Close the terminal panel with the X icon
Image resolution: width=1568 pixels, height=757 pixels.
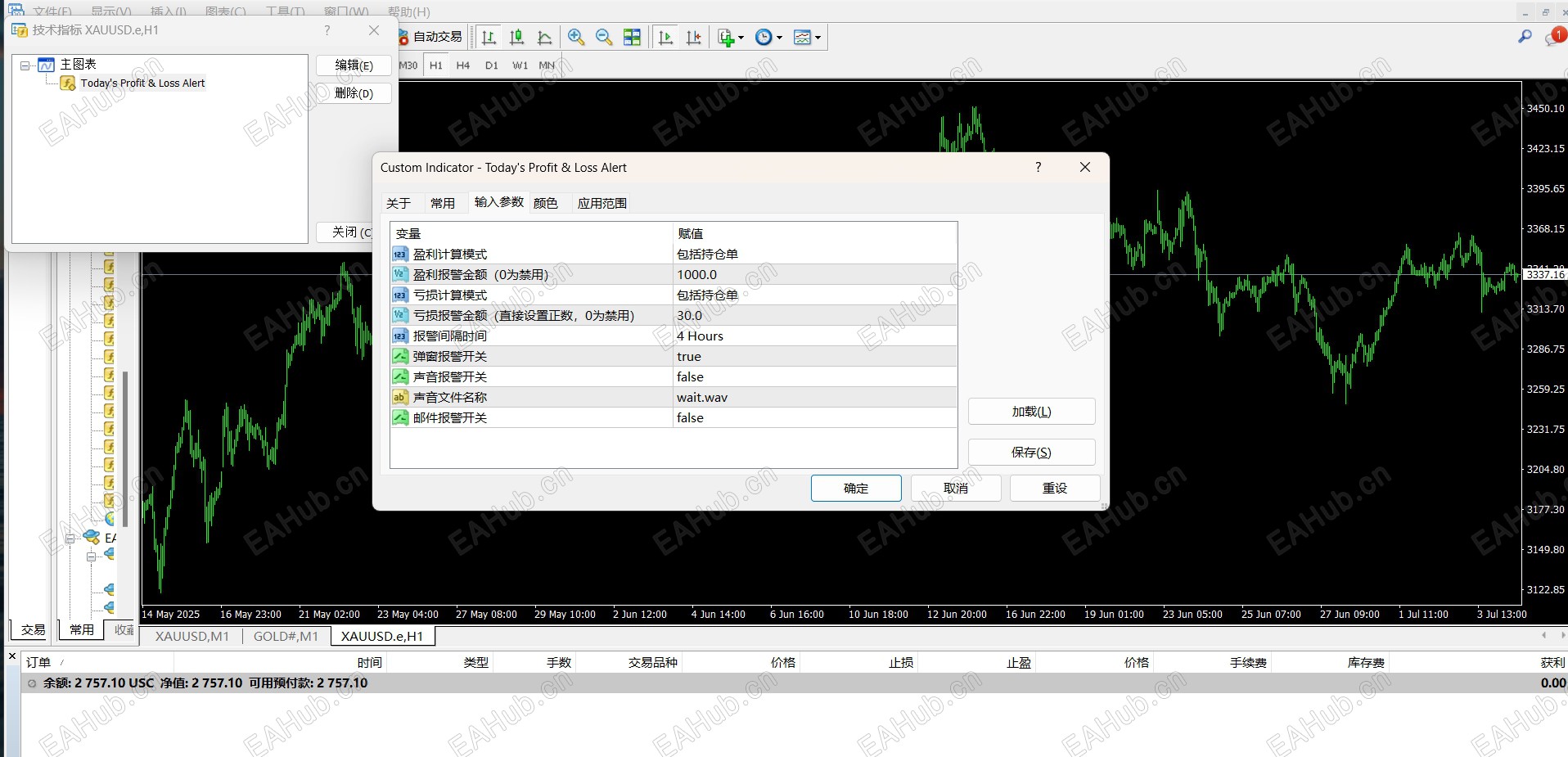[x=12, y=656]
